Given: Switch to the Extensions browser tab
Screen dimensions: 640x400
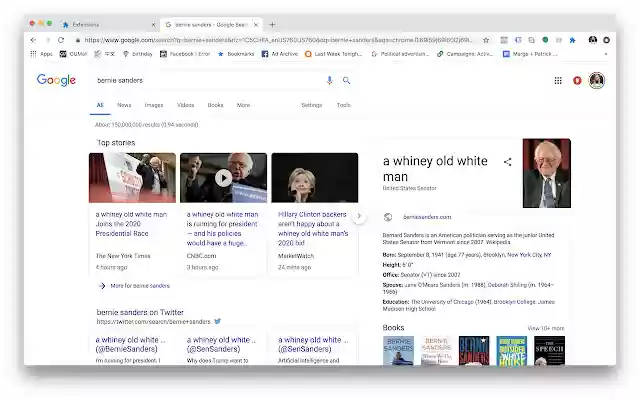Looking at the screenshot, I should [x=109, y=24].
